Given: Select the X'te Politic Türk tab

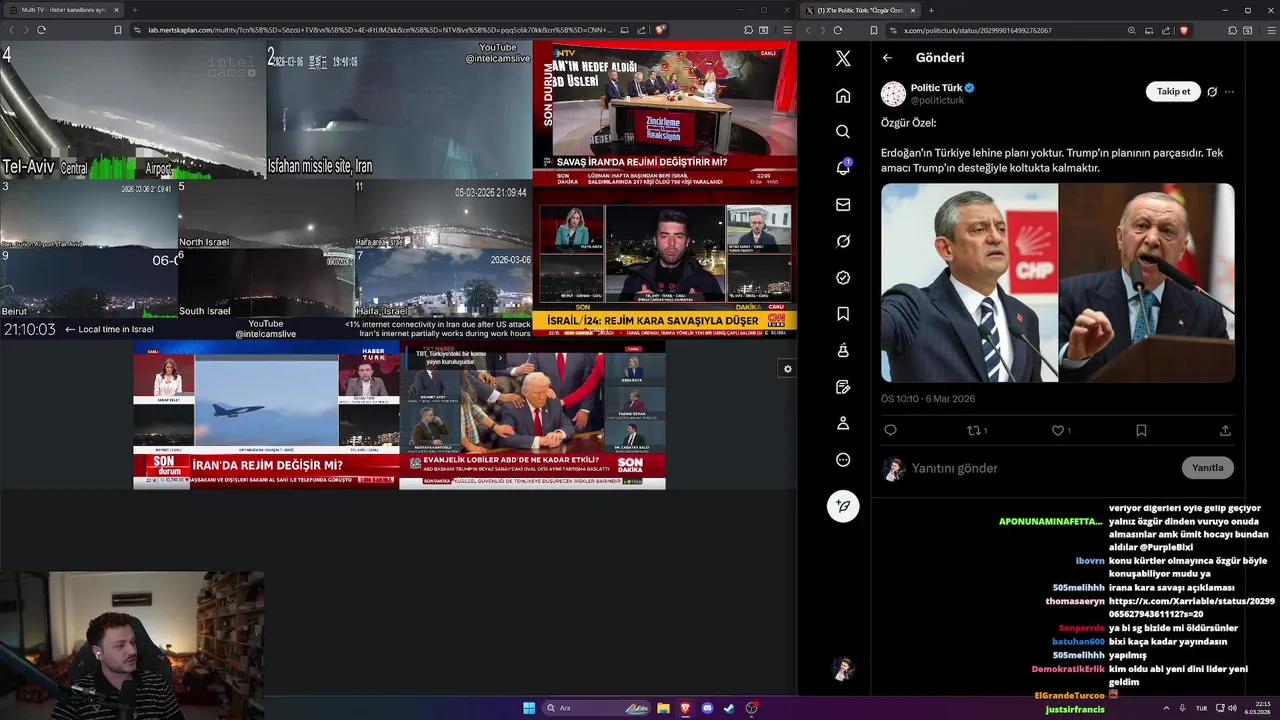Looking at the screenshot, I should tap(860, 10).
